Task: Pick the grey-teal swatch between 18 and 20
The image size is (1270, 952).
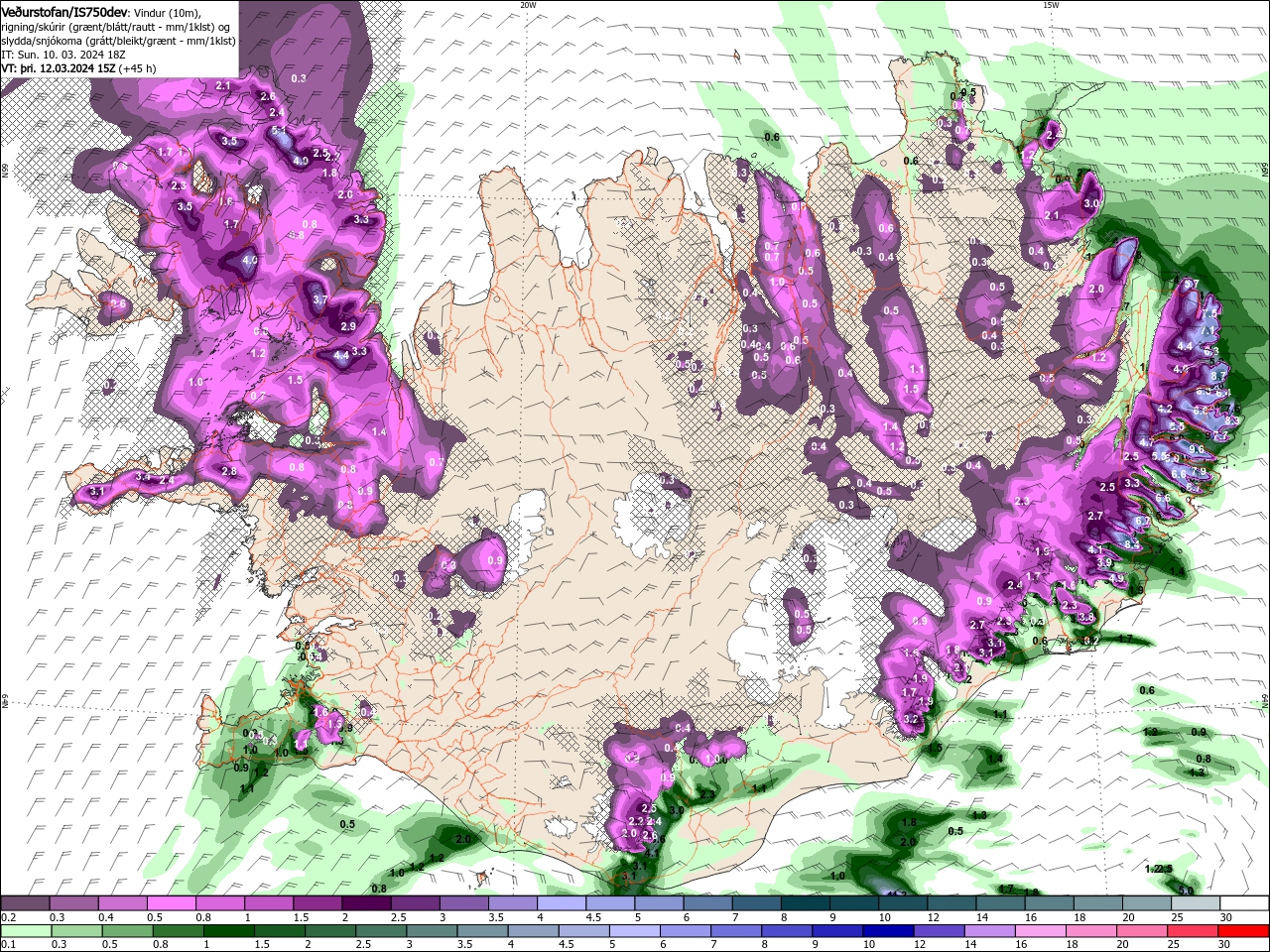Action: 1099,902
